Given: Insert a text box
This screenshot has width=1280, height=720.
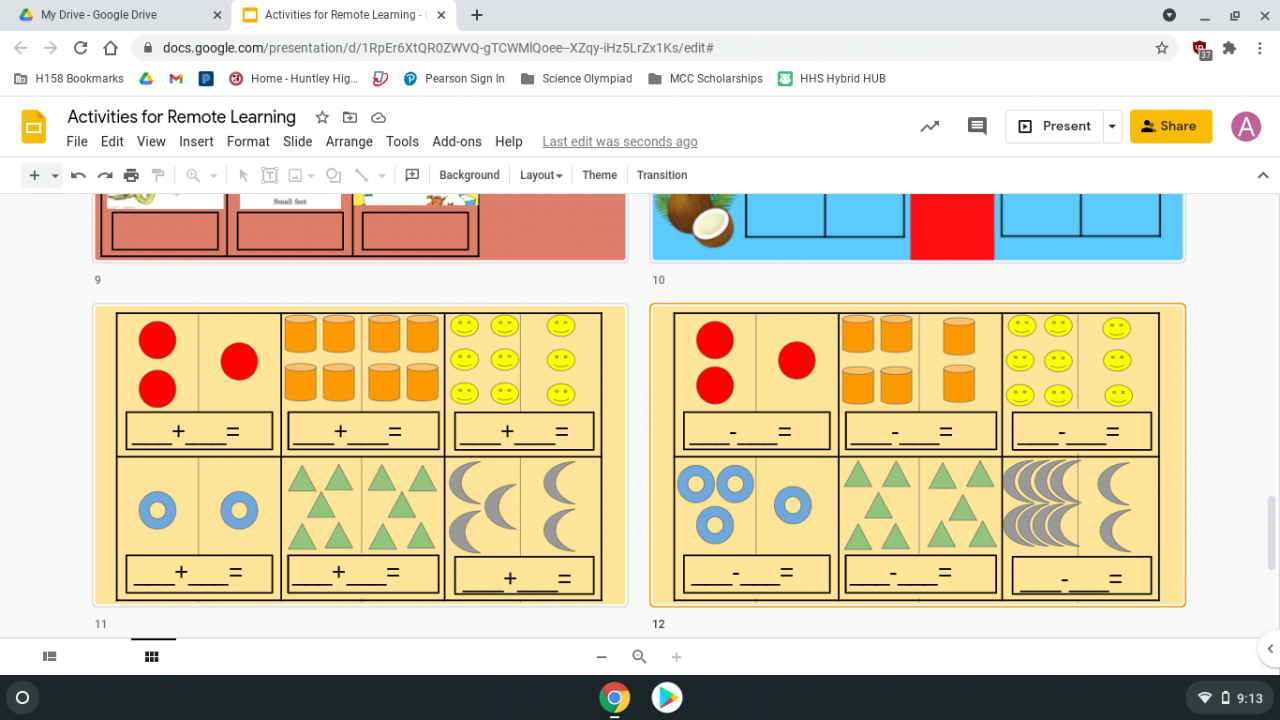Looking at the screenshot, I should pos(269,175).
